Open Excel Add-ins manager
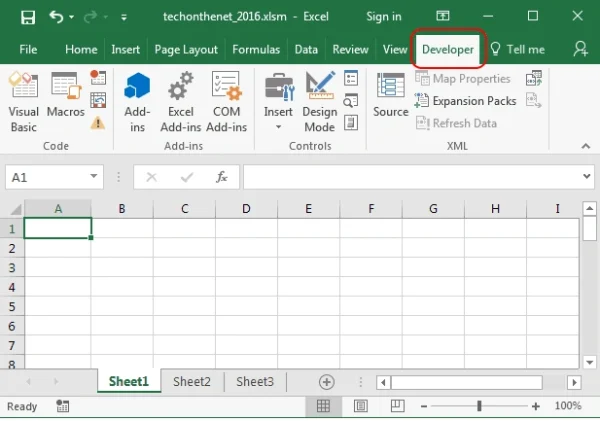The width and height of the screenshot is (600, 421). (181, 101)
